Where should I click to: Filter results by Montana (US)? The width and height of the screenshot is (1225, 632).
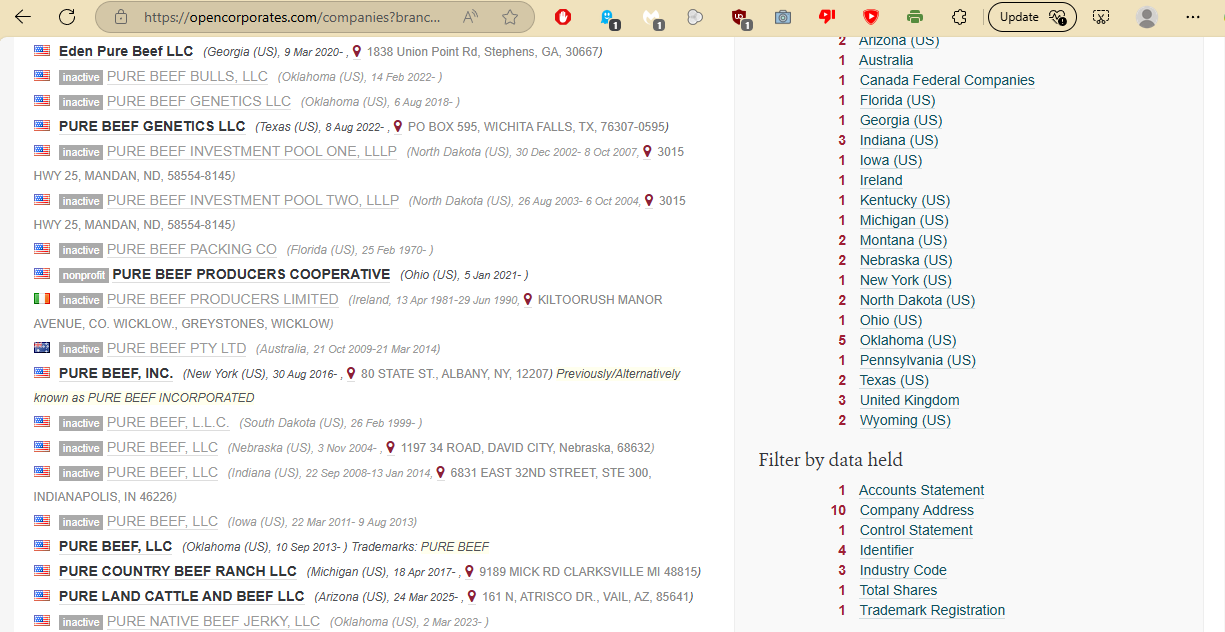coord(903,240)
